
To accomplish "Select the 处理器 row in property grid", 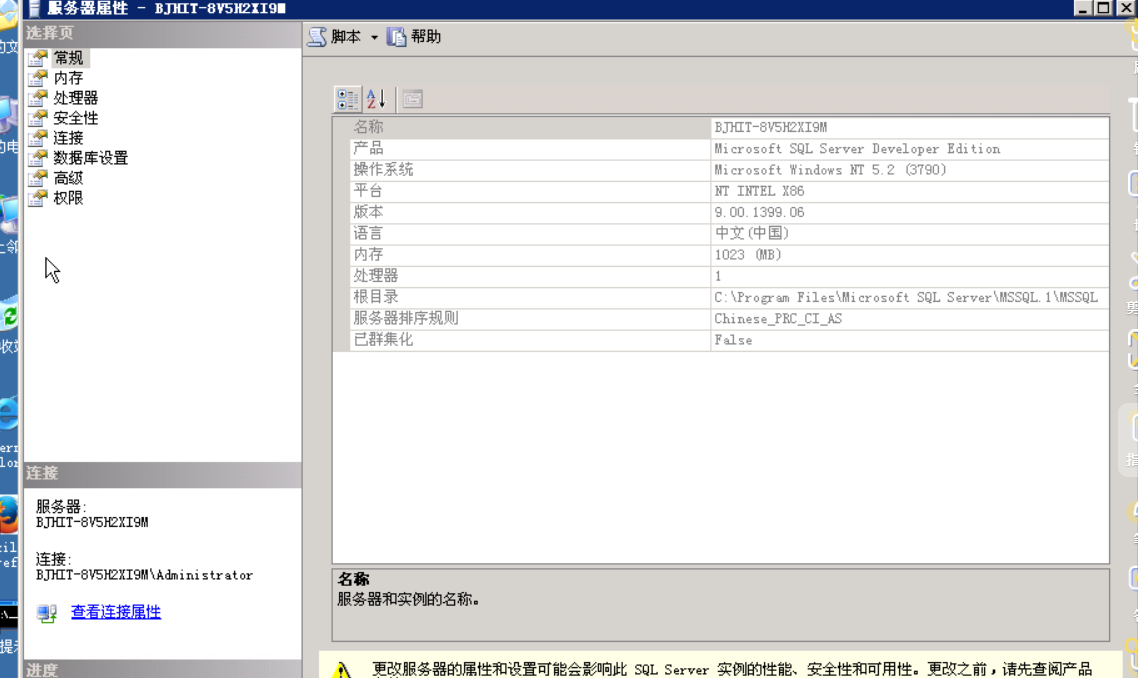I will coord(721,276).
